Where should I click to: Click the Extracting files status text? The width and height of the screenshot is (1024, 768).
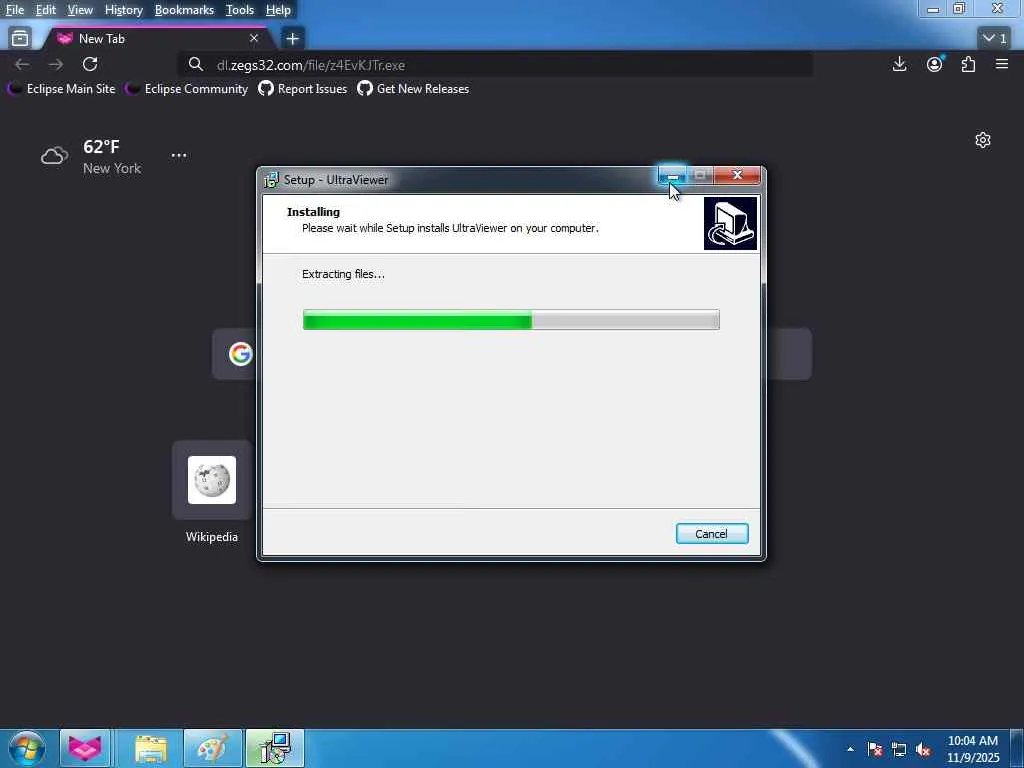click(x=344, y=274)
